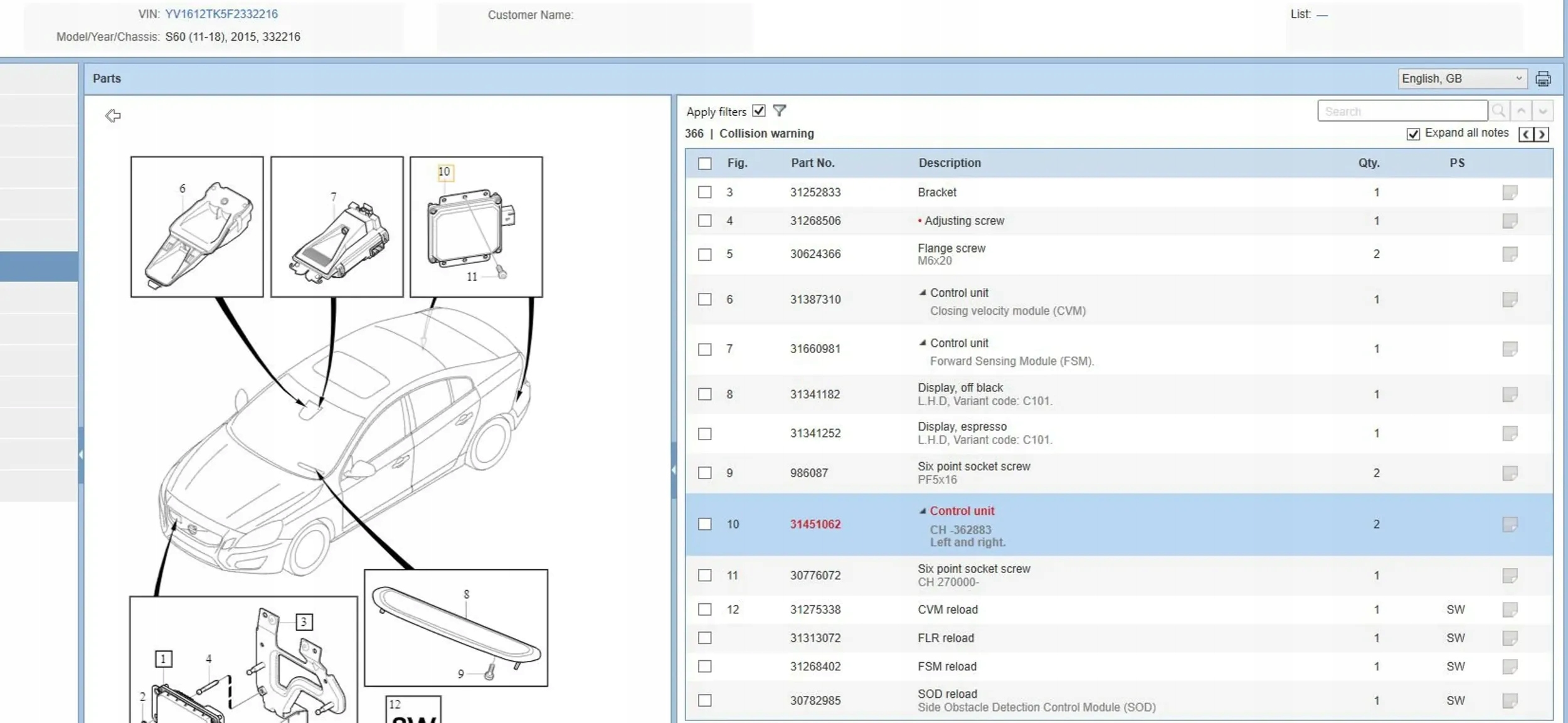Click the search magnifier icon
1568x723 pixels.
click(x=1498, y=111)
